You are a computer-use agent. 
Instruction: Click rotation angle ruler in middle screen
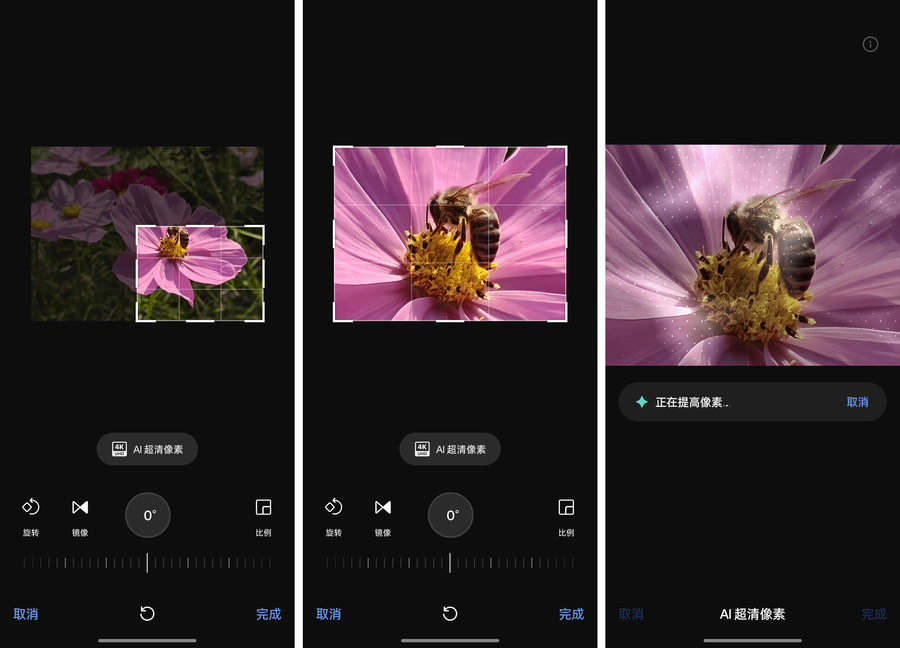[x=450, y=562]
